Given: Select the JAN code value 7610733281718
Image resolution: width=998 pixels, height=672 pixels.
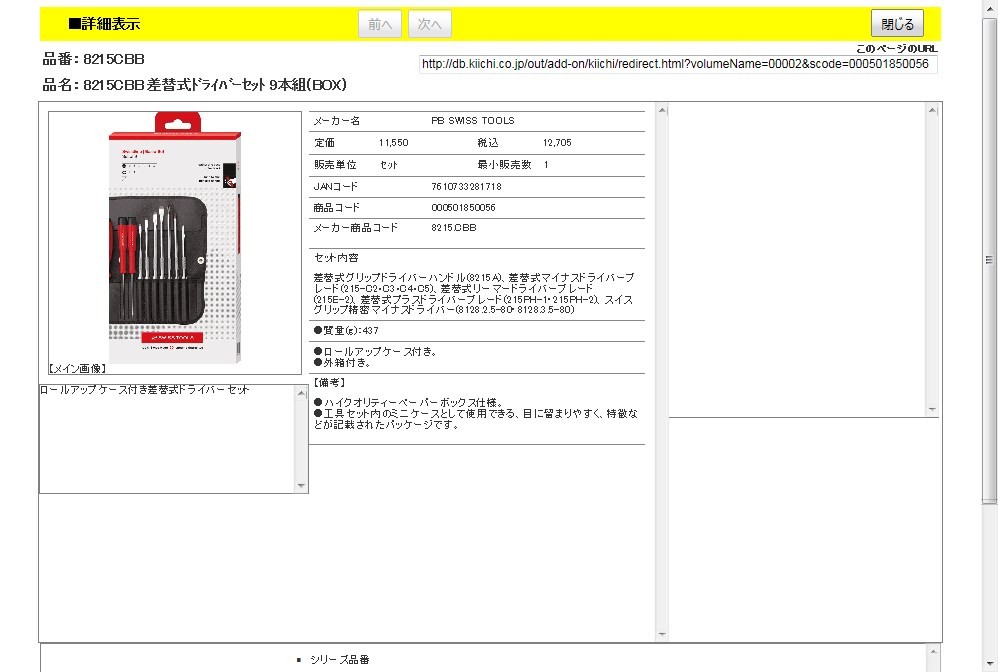Looking at the screenshot, I should pyautogui.click(x=467, y=186).
